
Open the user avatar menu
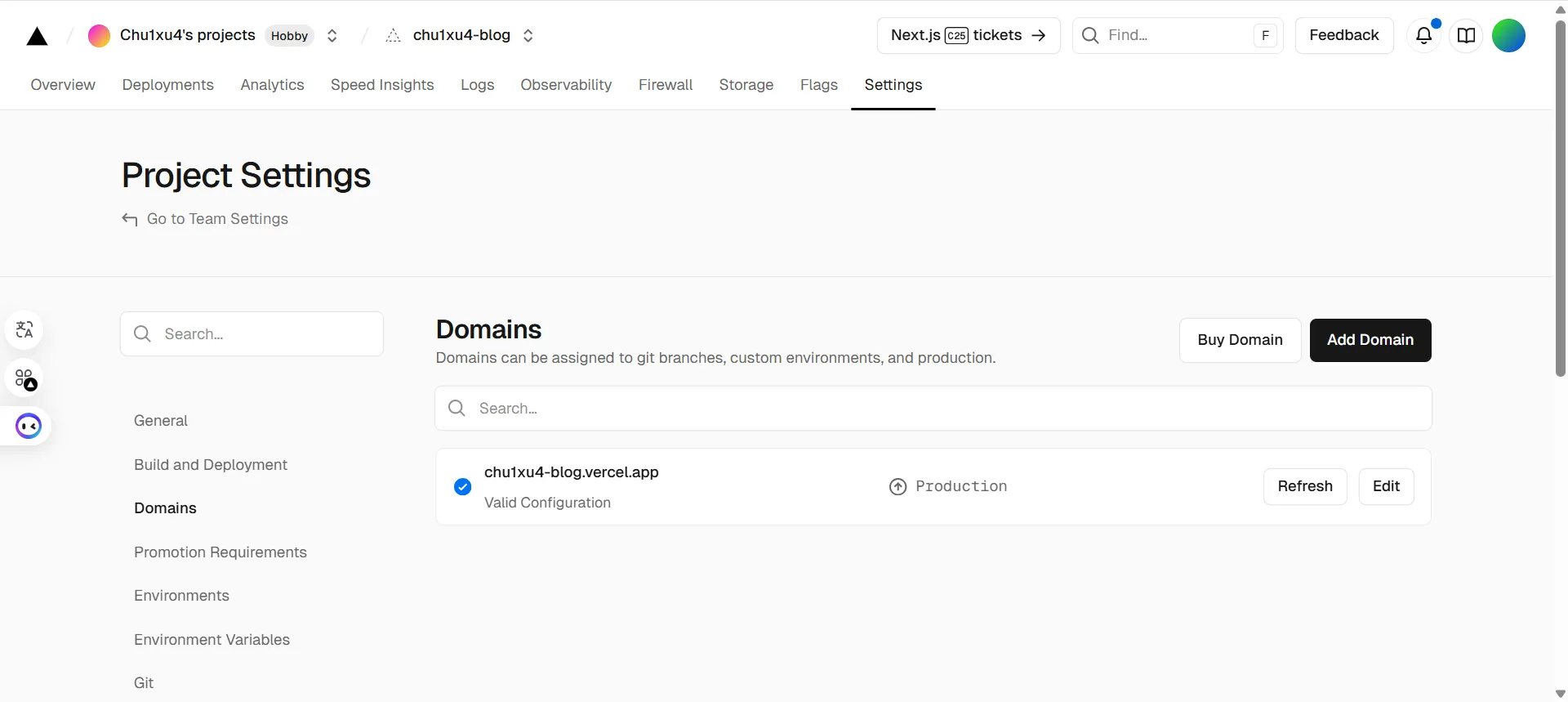1508,36
